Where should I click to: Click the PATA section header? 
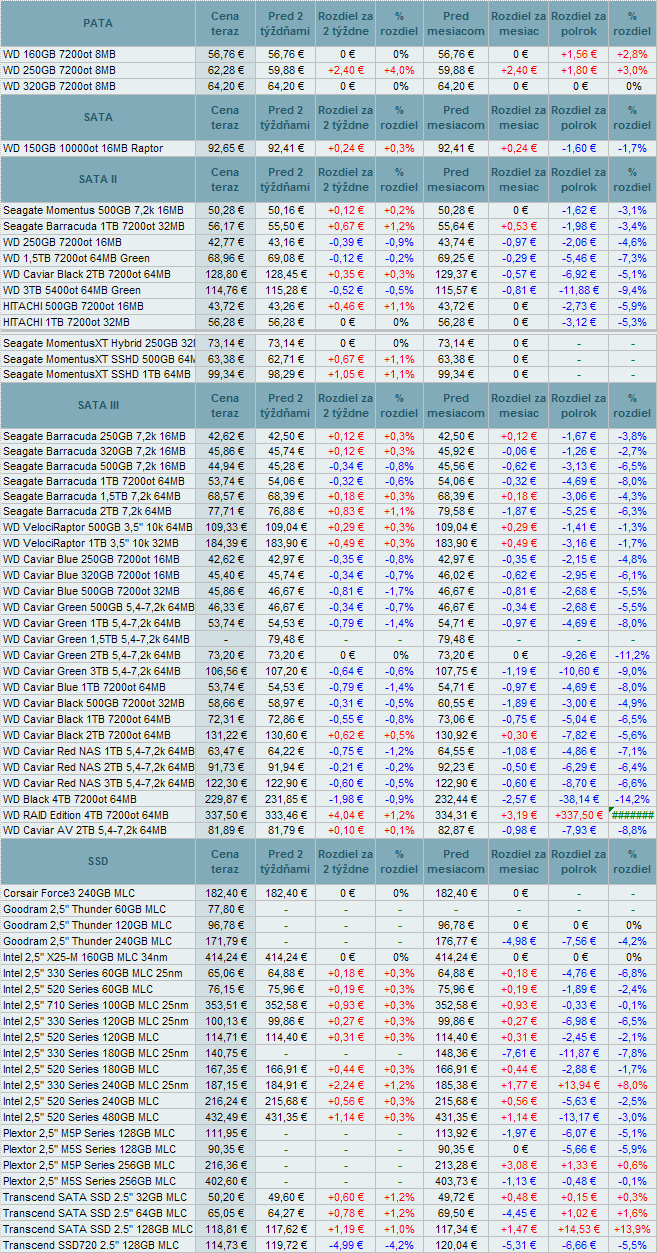(x=98, y=22)
